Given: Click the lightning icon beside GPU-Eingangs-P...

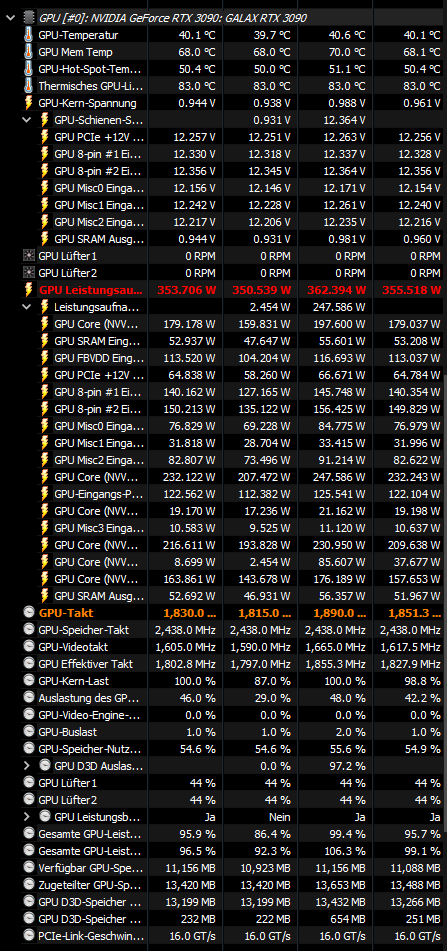Looking at the screenshot, I should point(44,494).
